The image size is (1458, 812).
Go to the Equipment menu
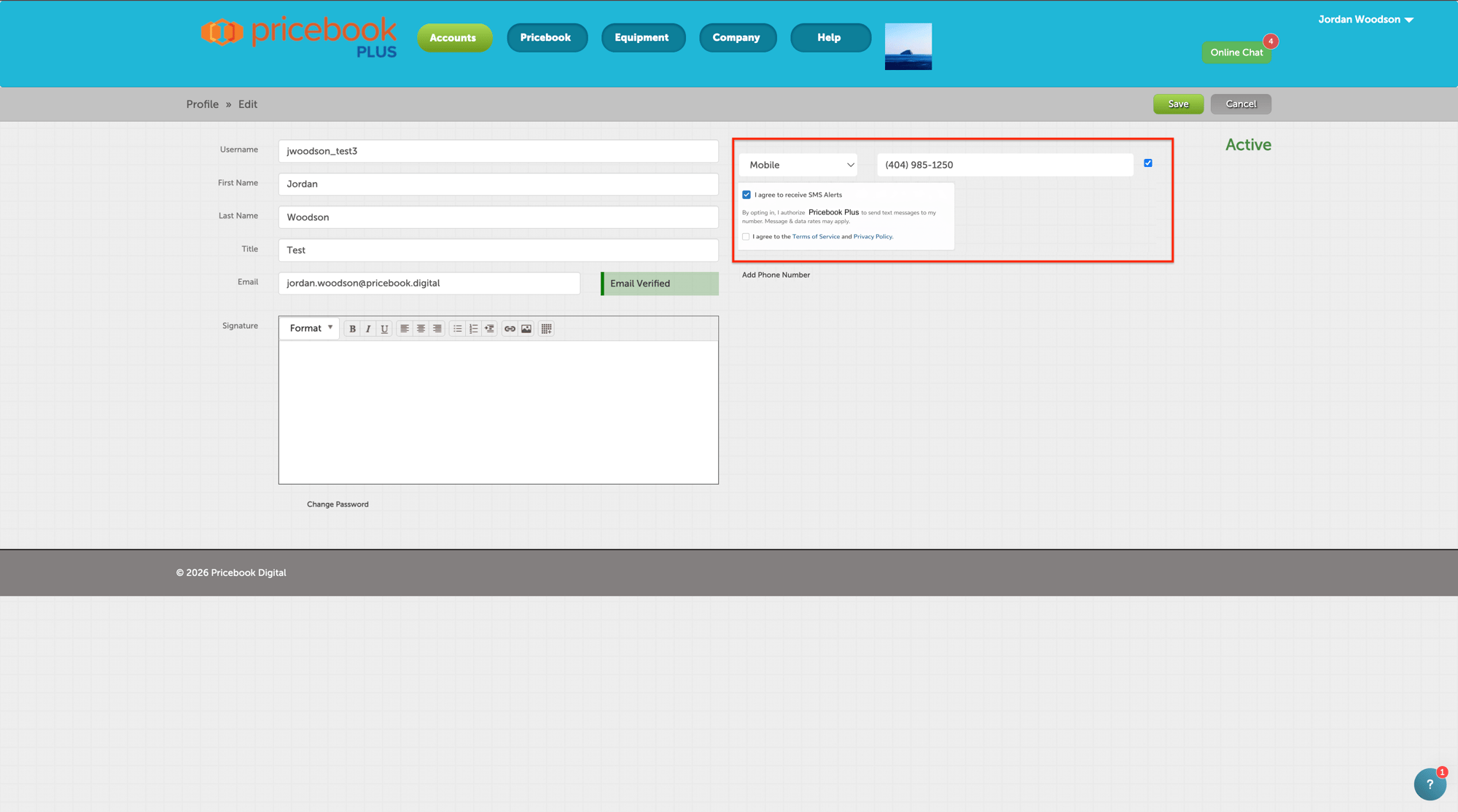pos(642,38)
